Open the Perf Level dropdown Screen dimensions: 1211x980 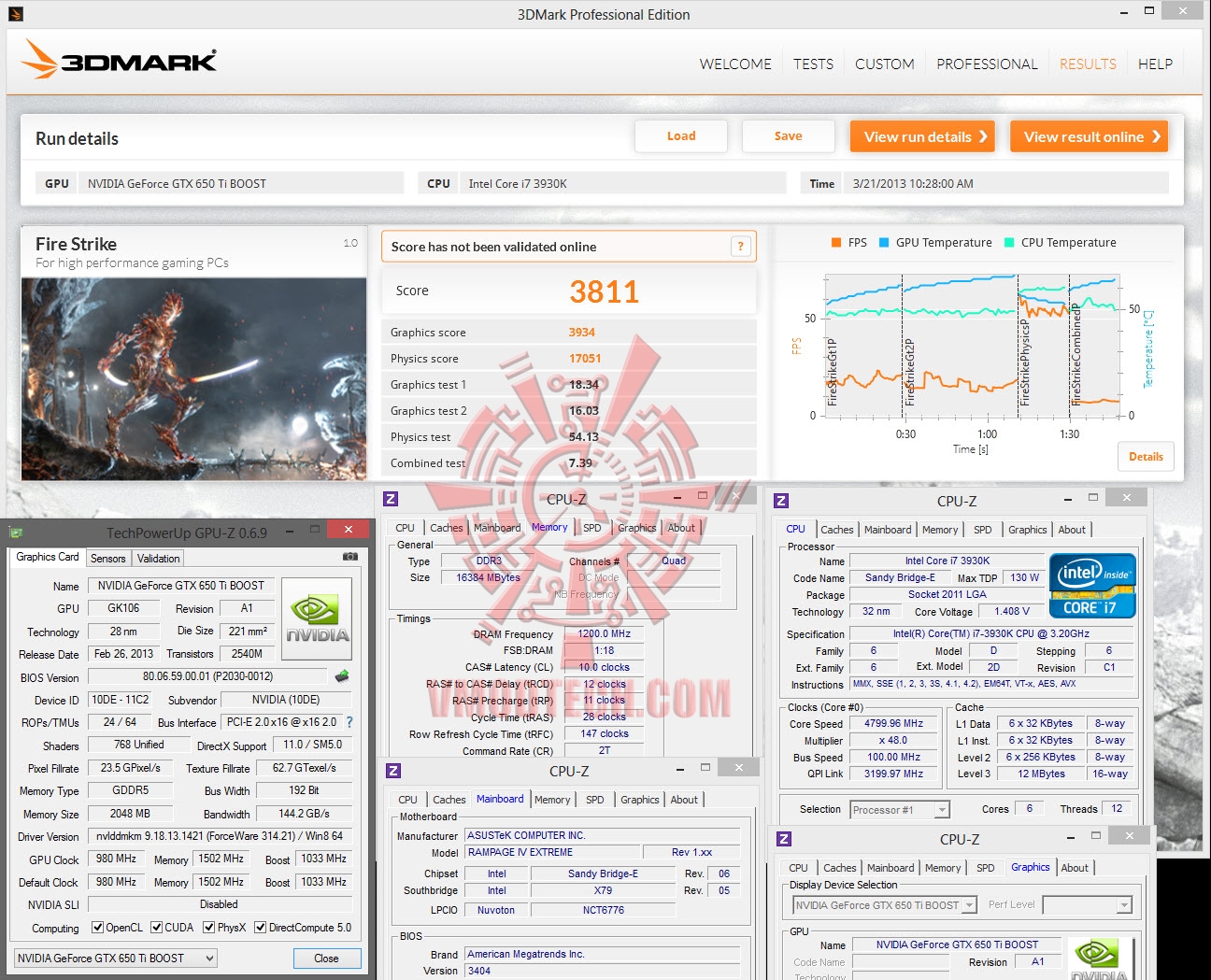(x=1088, y=905)
